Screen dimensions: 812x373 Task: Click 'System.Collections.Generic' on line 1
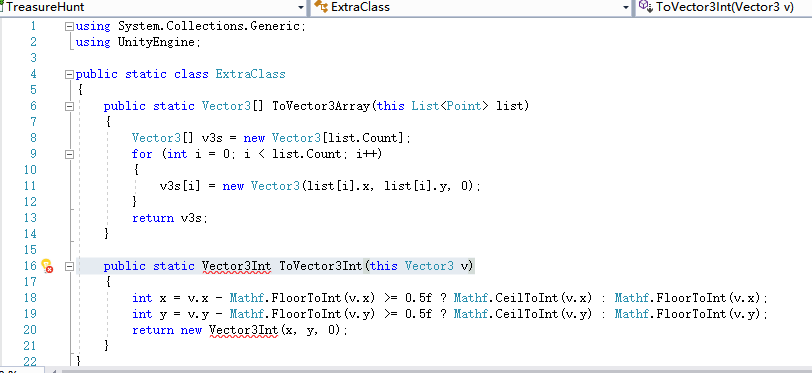point(210,26)
